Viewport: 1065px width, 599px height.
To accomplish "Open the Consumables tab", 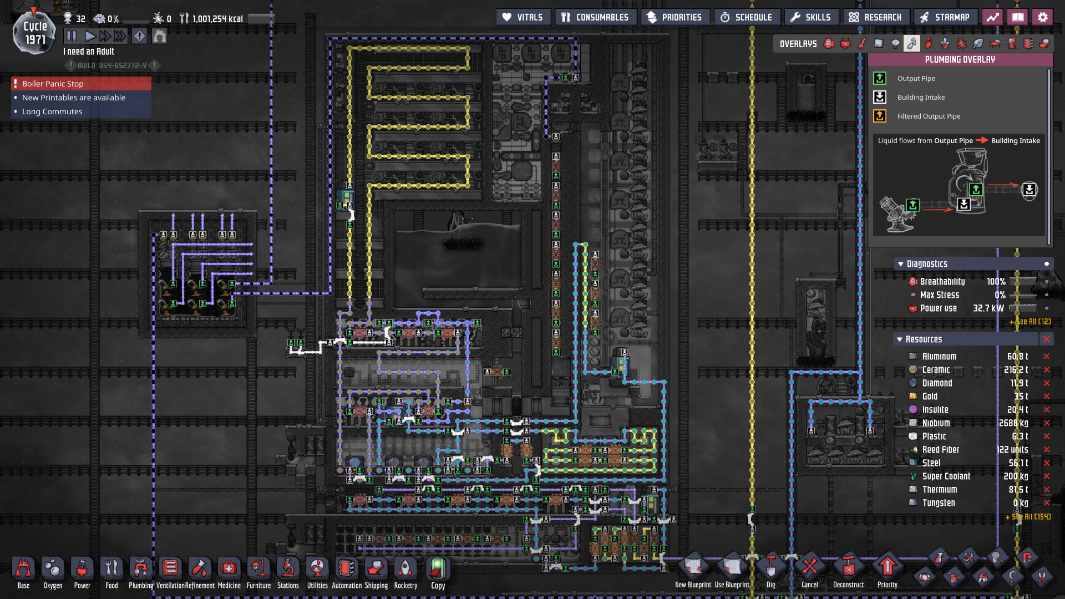I will click(x=595, y=17).
